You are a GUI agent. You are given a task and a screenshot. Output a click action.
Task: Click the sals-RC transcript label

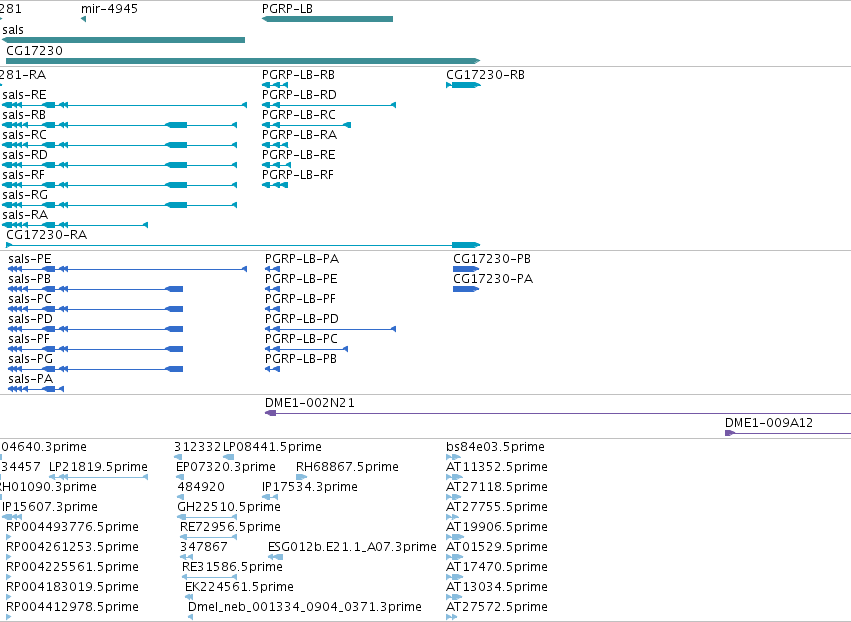click(24, 135)
